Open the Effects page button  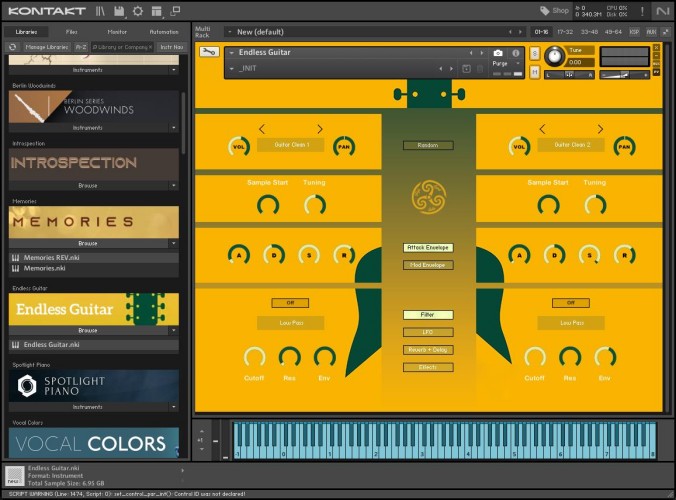(428, 367)
